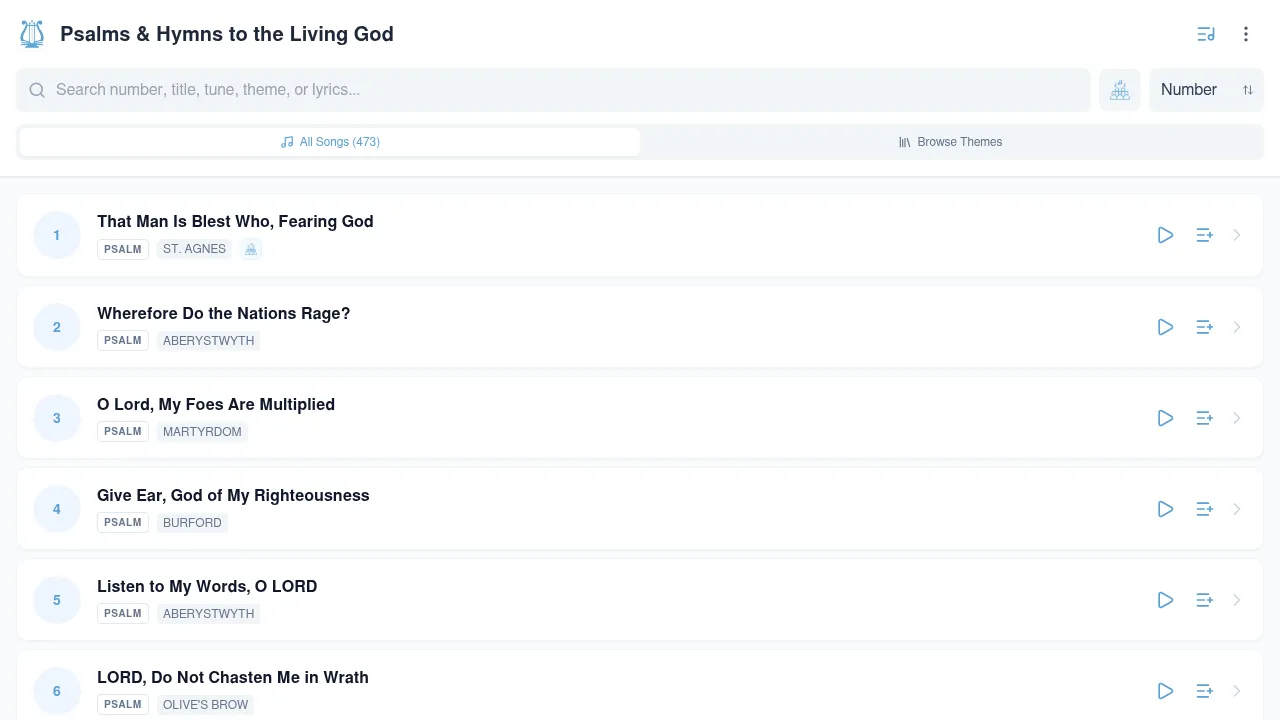Click the lyre app logo
The height and width of the screenshot is (720, 1280).
[31, 33]
